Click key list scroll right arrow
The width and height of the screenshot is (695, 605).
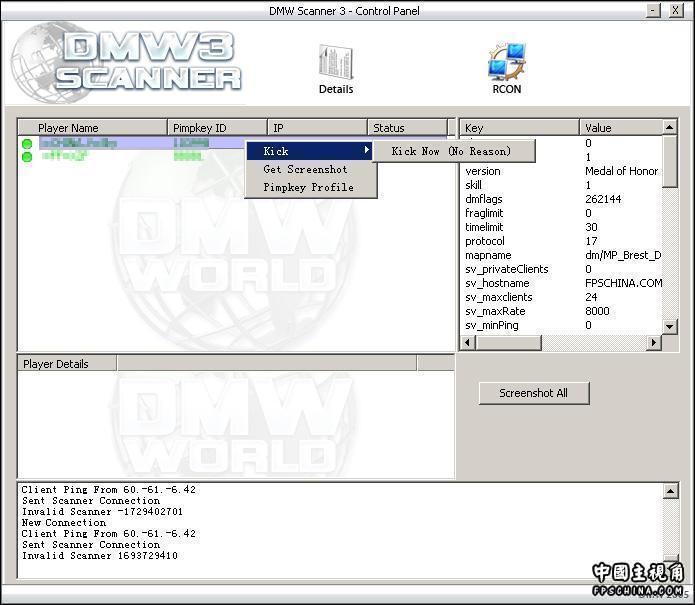[x=653, y=343]
